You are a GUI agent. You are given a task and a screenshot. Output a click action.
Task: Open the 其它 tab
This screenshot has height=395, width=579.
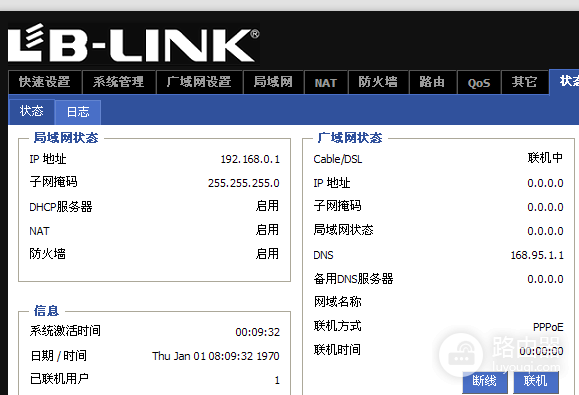(524, 82)
